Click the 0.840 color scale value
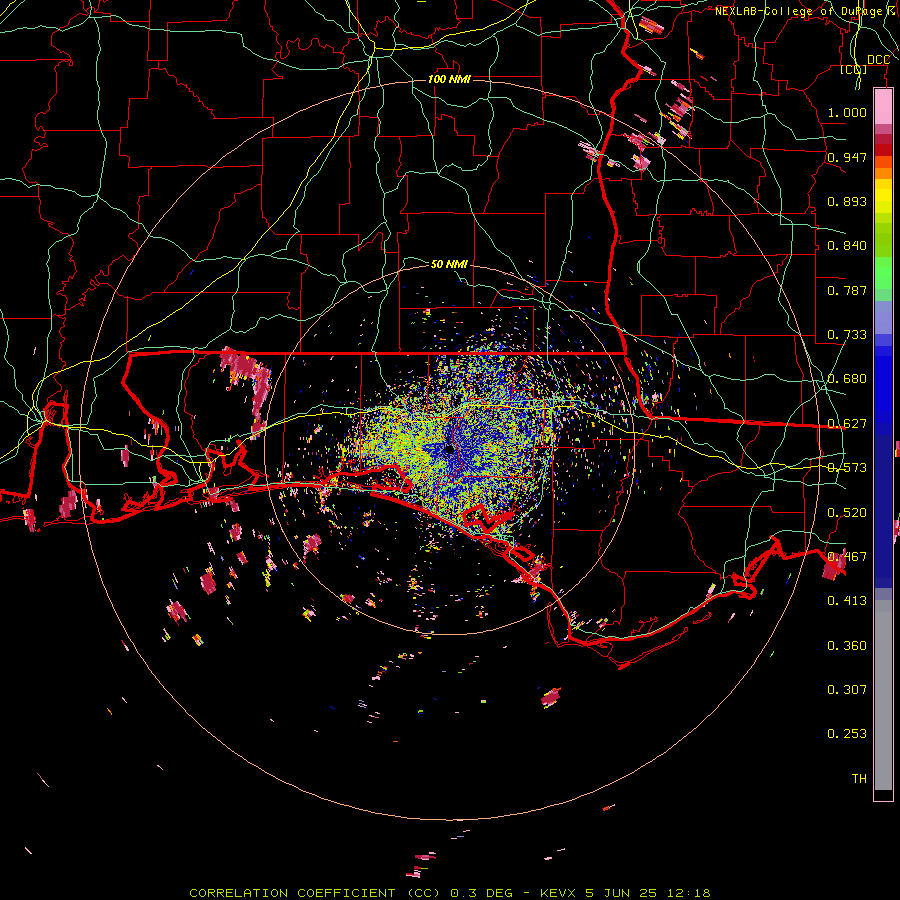The height and width of the screenshot is (900, 900). coord(847,246)
